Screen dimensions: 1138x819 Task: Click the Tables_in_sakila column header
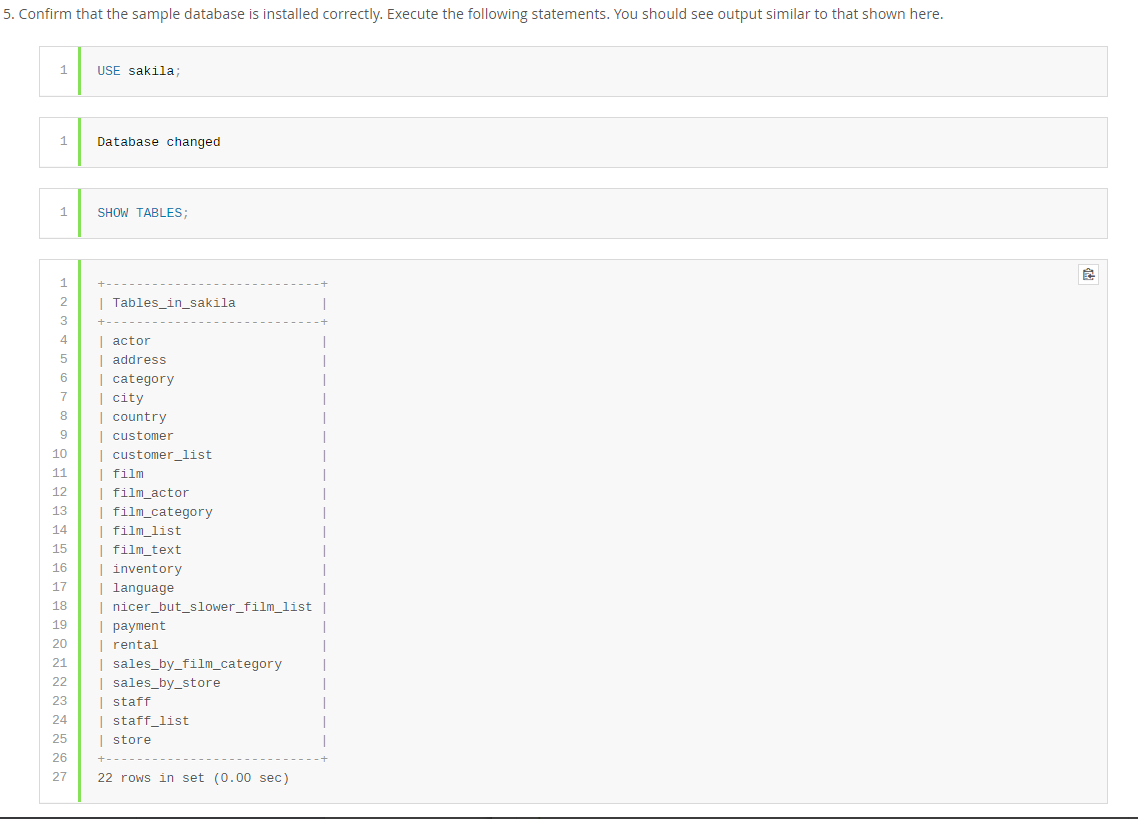pyautogui.click(x=174, y=302)
